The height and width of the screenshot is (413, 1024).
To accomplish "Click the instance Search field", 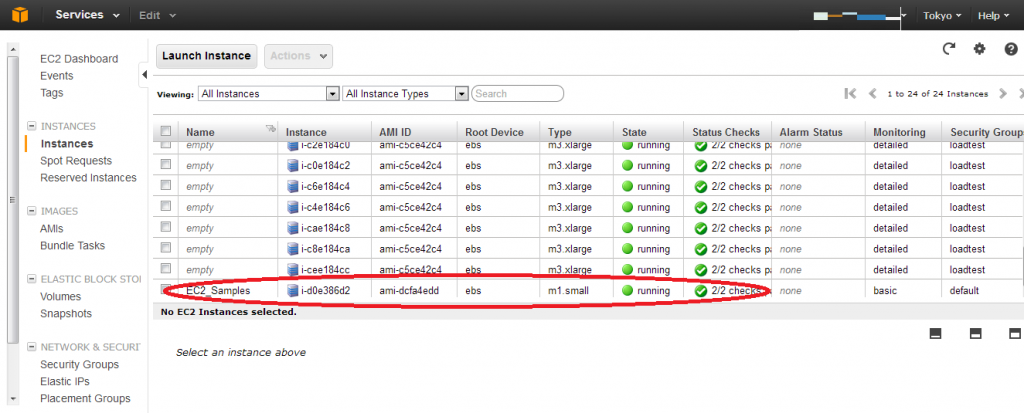I will (x=518, y=93).
